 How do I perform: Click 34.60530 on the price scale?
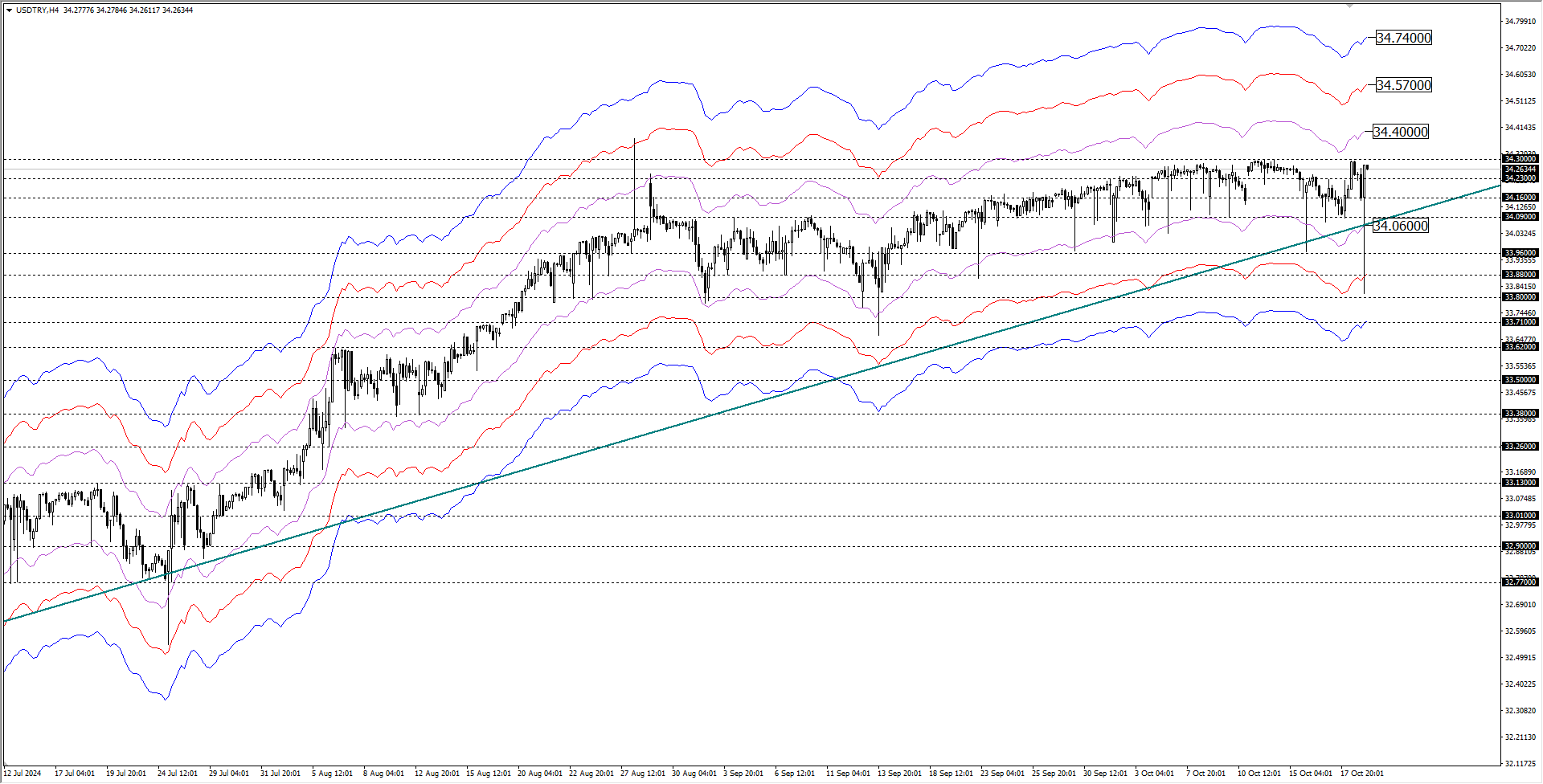click(1520, 75)
